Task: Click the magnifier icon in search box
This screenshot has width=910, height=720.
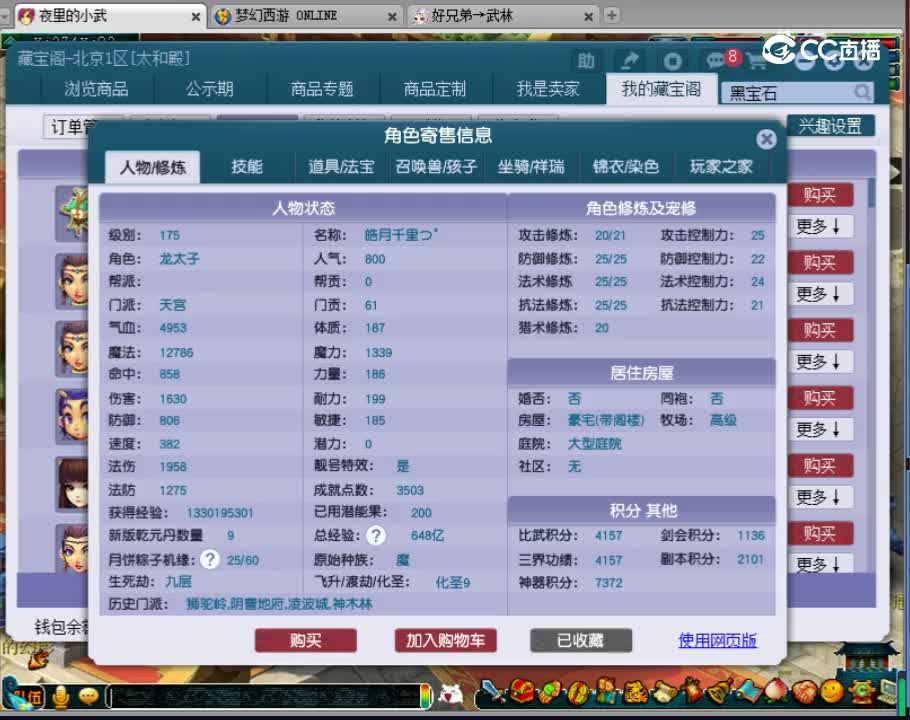Action: tap(862, 92)
